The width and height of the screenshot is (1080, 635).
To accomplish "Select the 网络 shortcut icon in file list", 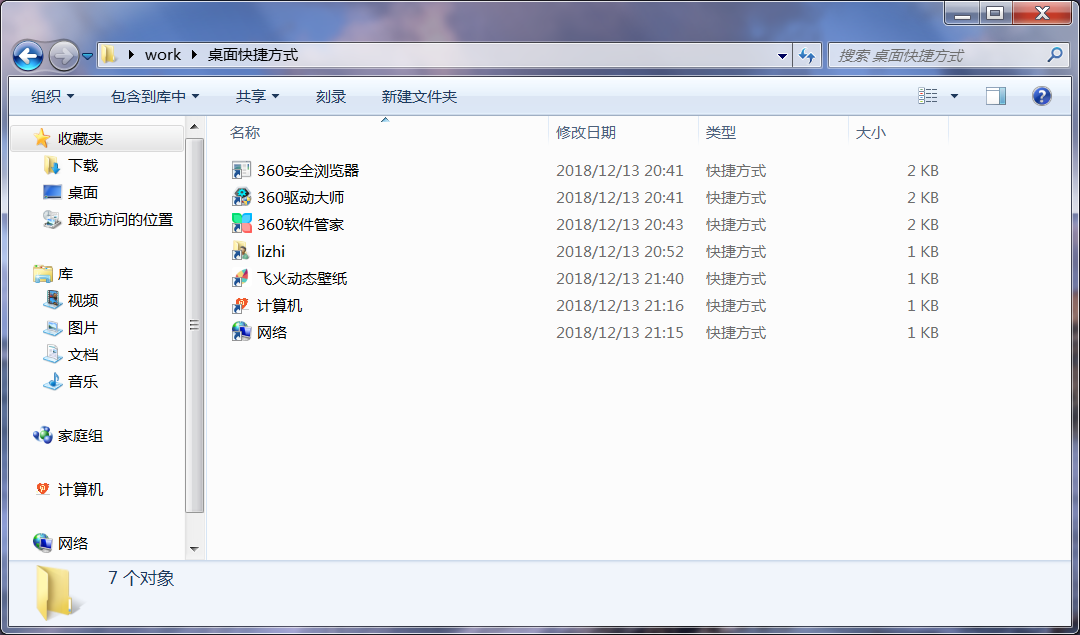I will 241,332.
